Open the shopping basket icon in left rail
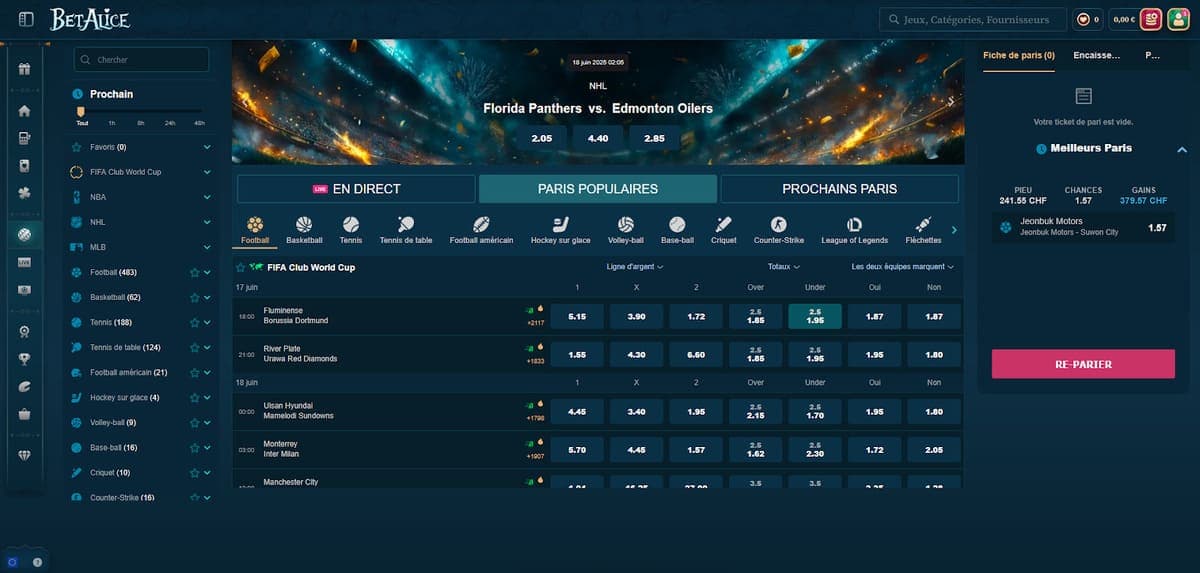Screen dimensions: 1200x573 click(x=25, y=414)
